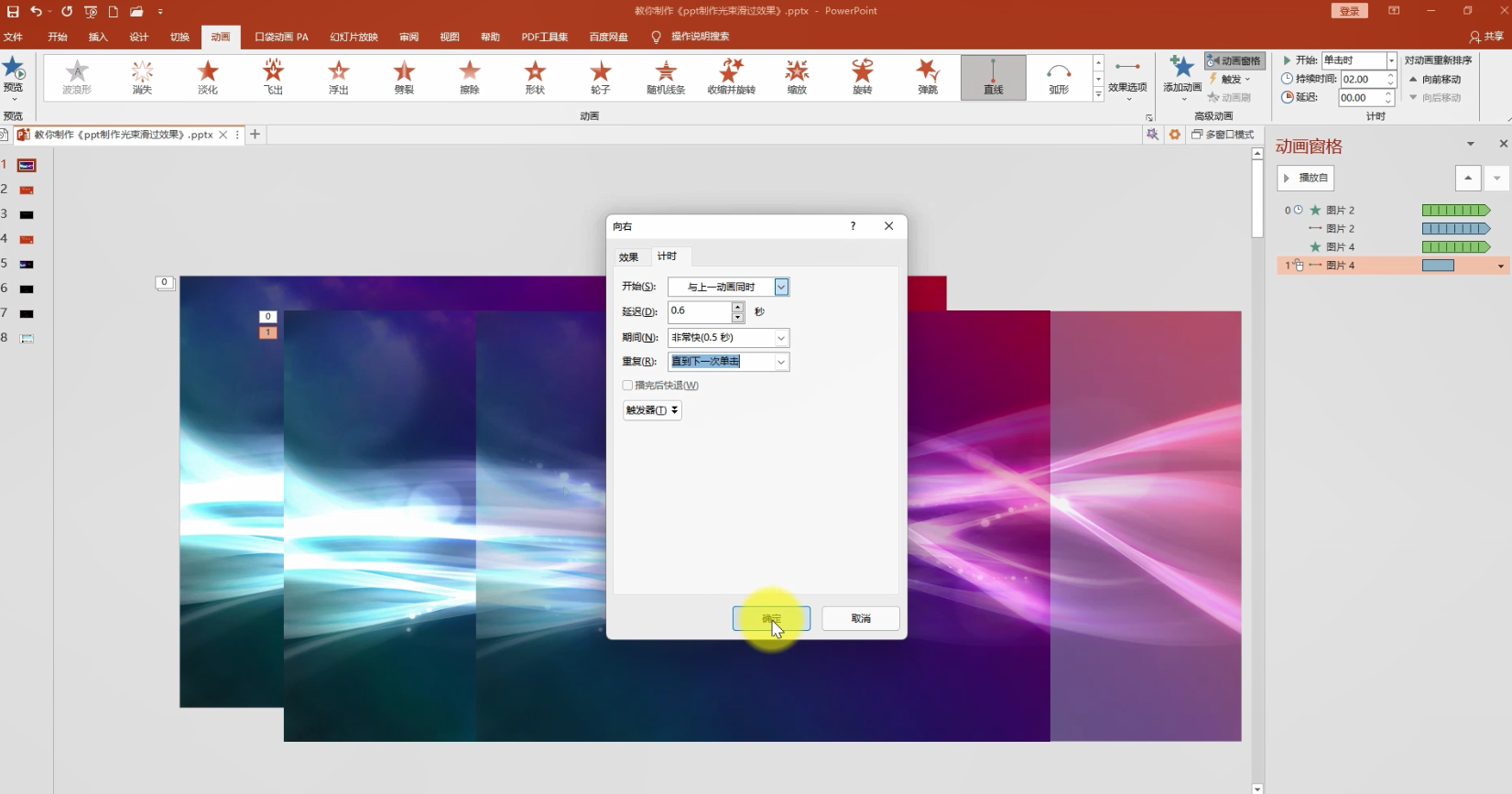Undo the last action
The height and width of the screenshot is (794, 1512).
tap(36, 12)
